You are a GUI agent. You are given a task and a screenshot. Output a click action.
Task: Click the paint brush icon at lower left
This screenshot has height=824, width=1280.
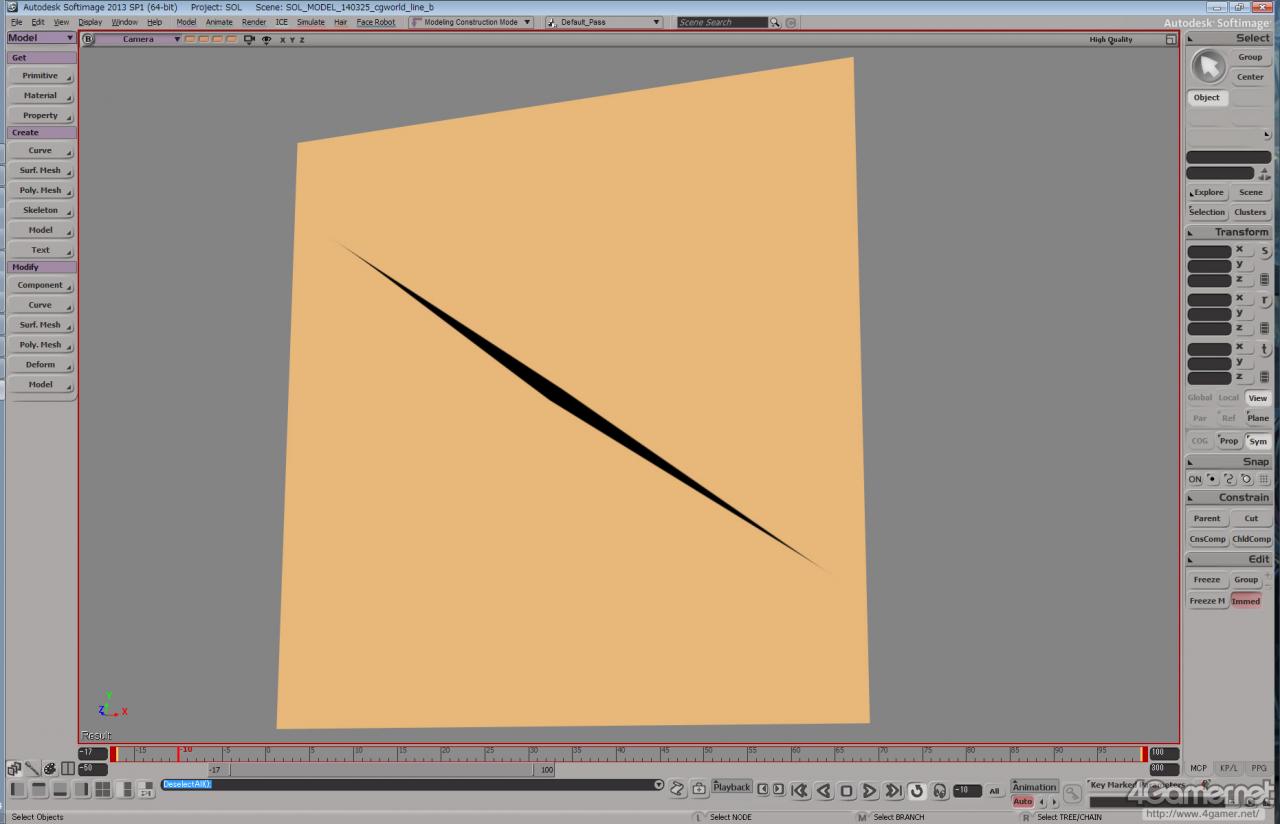tap(32, 768)
